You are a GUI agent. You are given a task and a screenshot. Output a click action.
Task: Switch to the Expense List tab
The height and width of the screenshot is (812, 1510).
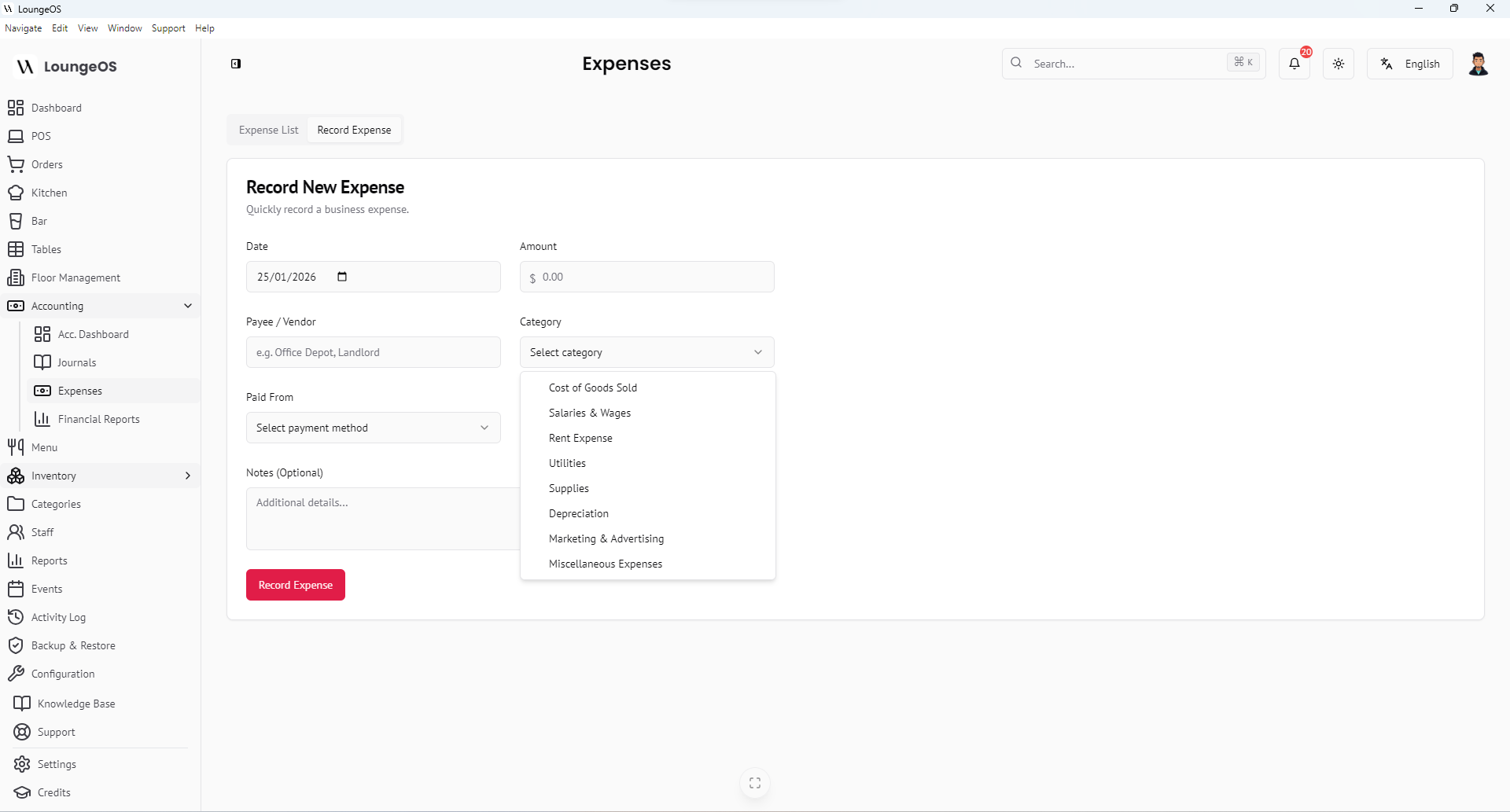click(x=268, y=130)
